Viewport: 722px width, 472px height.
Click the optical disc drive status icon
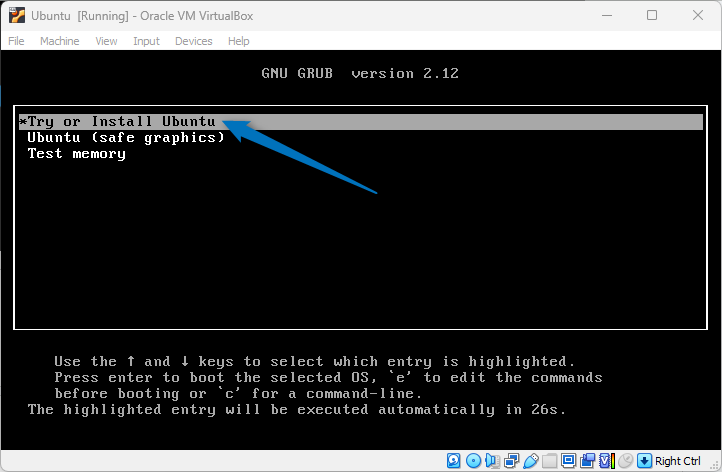tap(473, 460)
